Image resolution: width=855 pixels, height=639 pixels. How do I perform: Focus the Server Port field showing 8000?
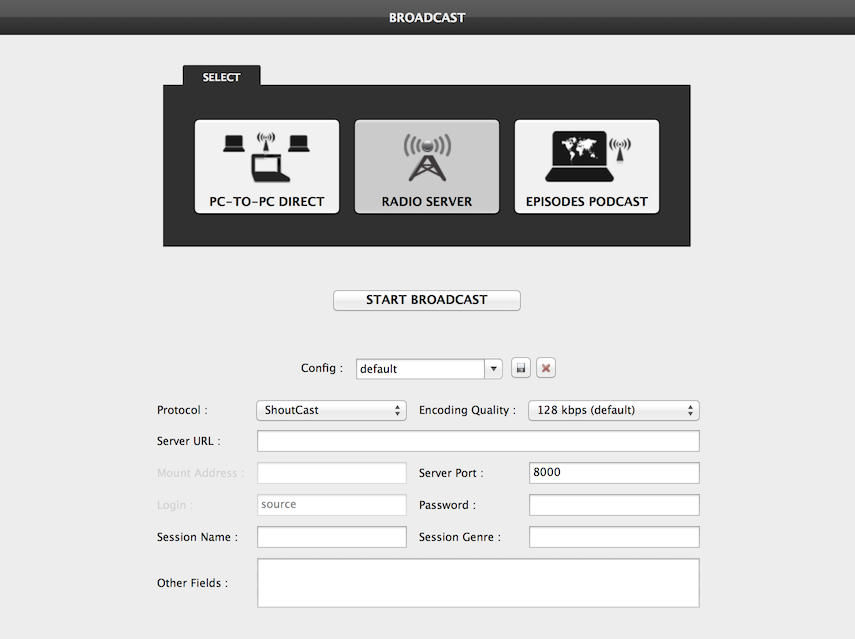click(x=614, y=473)
